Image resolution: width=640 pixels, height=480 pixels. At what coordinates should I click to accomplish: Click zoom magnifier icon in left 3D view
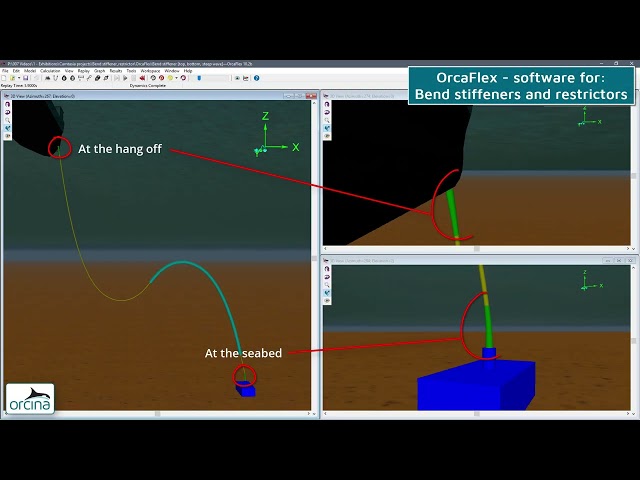click(x=8, y=120)
